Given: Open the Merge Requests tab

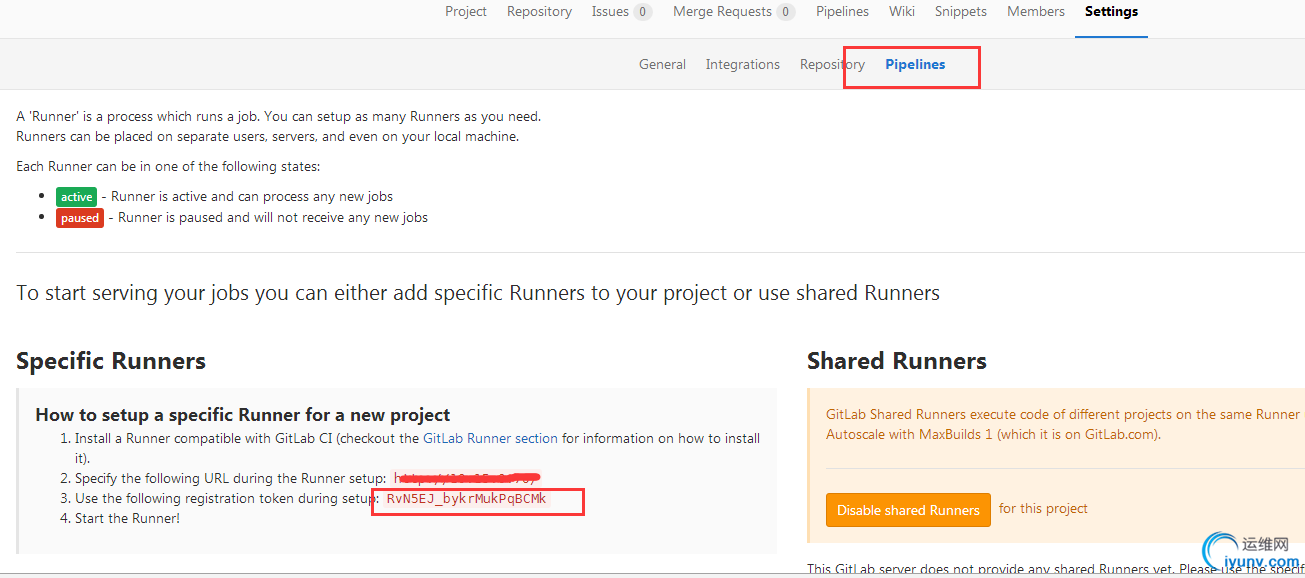Looking at the screenshot, I should click(722, 12).
